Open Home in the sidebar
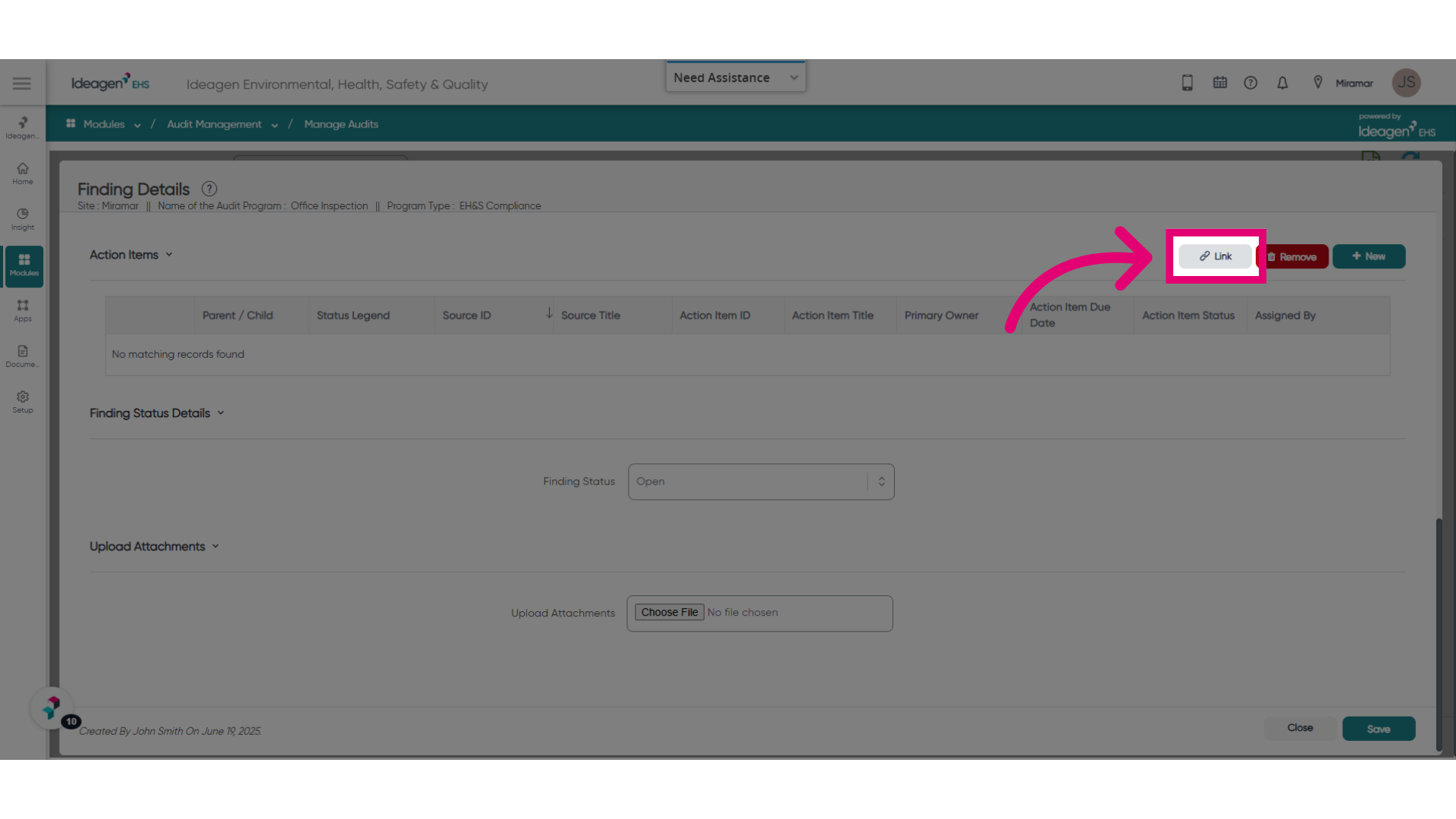This screenshot has width=1456, height=819. 23,174
